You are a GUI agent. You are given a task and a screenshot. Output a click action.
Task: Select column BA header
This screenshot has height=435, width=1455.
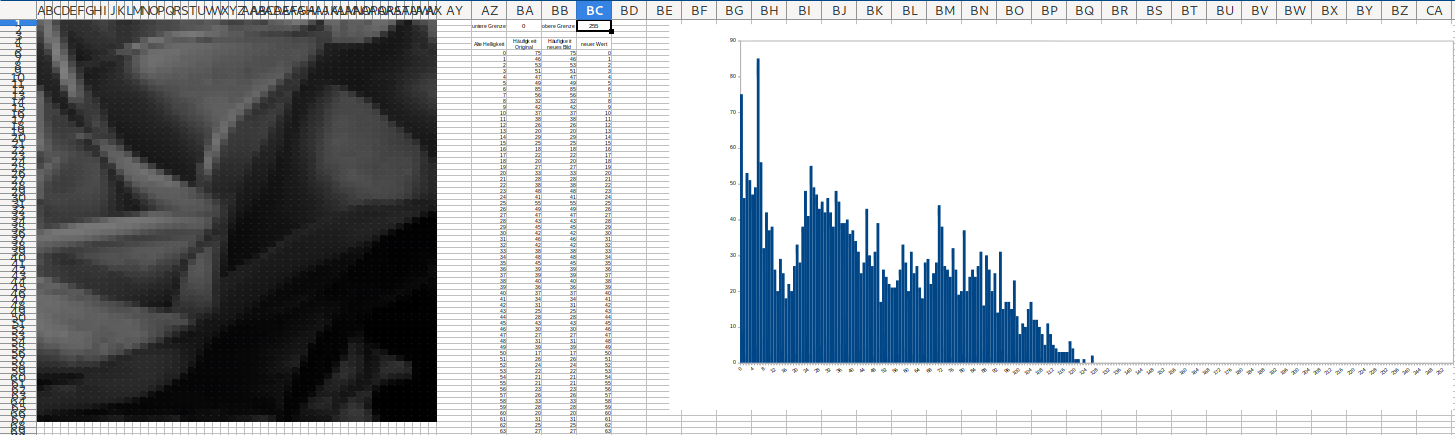tap(524, 10)
